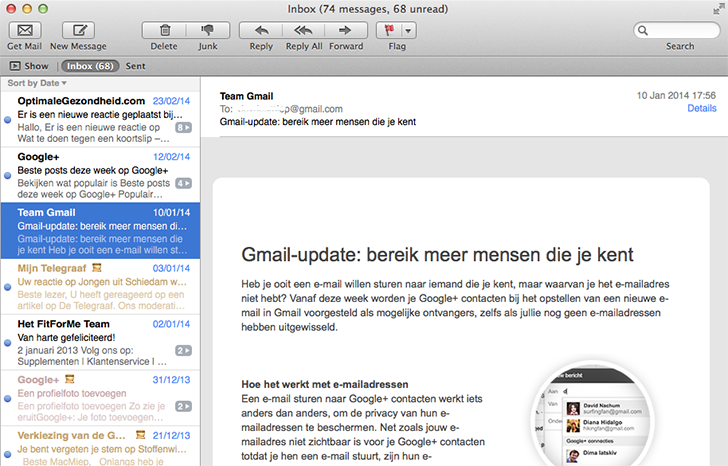728x466 pixels.
Task: Click the subject line "Van harte gefeliciteerd!"
Action: (66, 337)
